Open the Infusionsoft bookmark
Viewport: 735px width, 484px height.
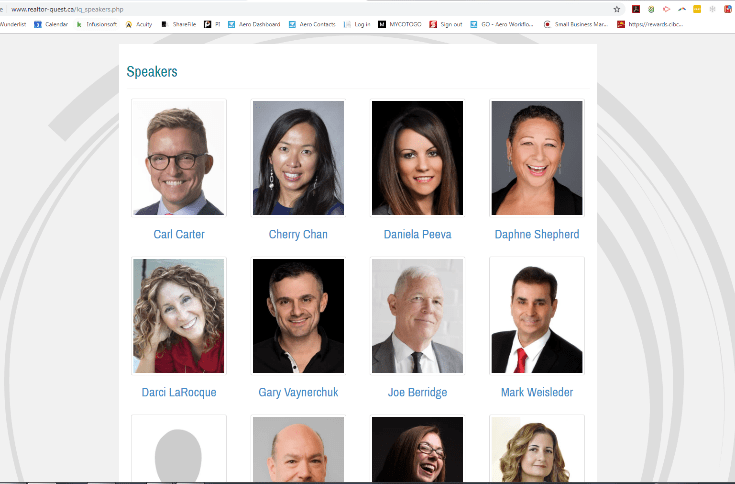pos(97,24)
